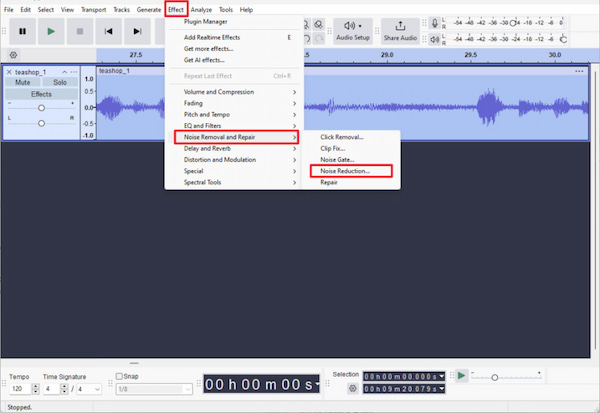The height and width of the screenshot is (413, 600).
Task: Choose Plugin Manager from Effect menu
Action: pos(233,22)
